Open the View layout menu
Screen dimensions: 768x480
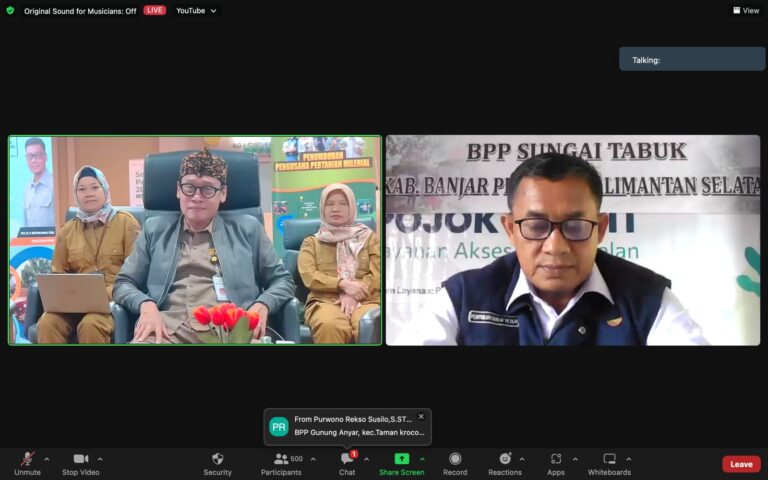tap(746, 10)
